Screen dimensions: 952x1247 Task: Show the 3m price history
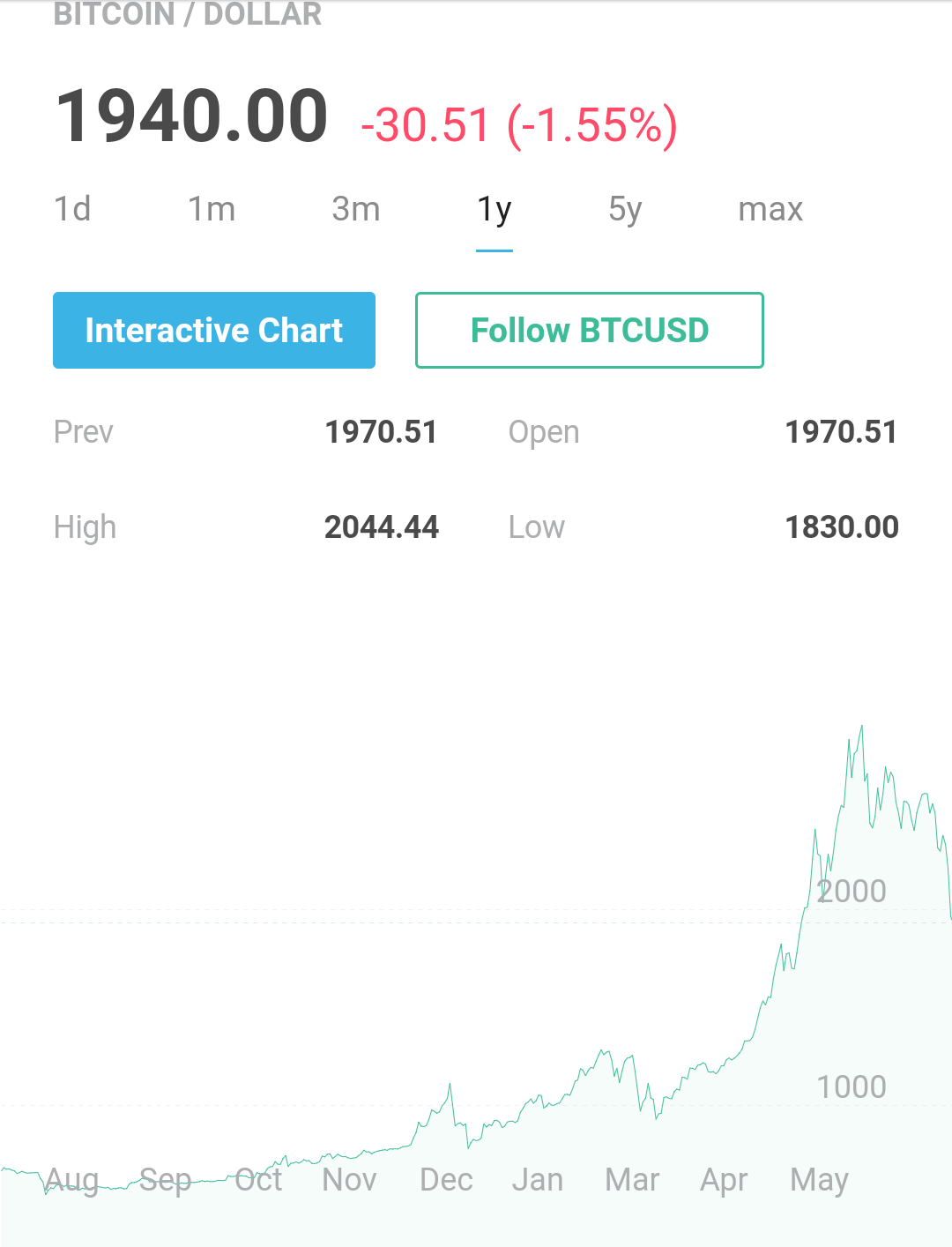(356, 210)
